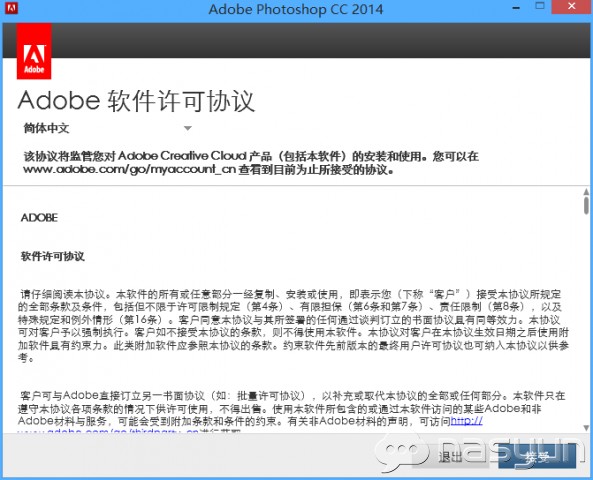Click the 'Adobe 软件许可协议' heading
This screenshot has width=593, height=480.
136,101
